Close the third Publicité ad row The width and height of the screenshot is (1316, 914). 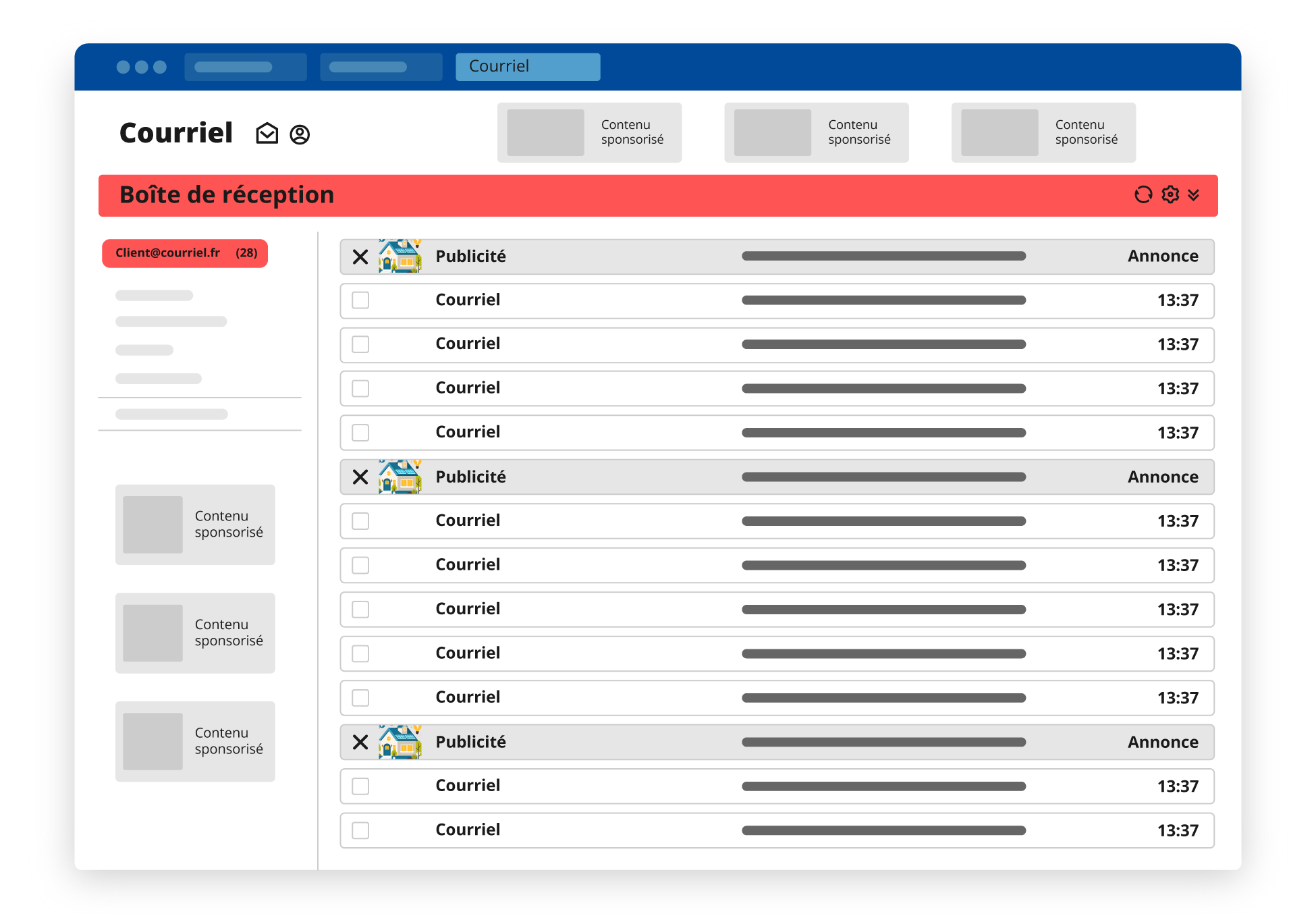pyautogui.click(x=360, y=743)
